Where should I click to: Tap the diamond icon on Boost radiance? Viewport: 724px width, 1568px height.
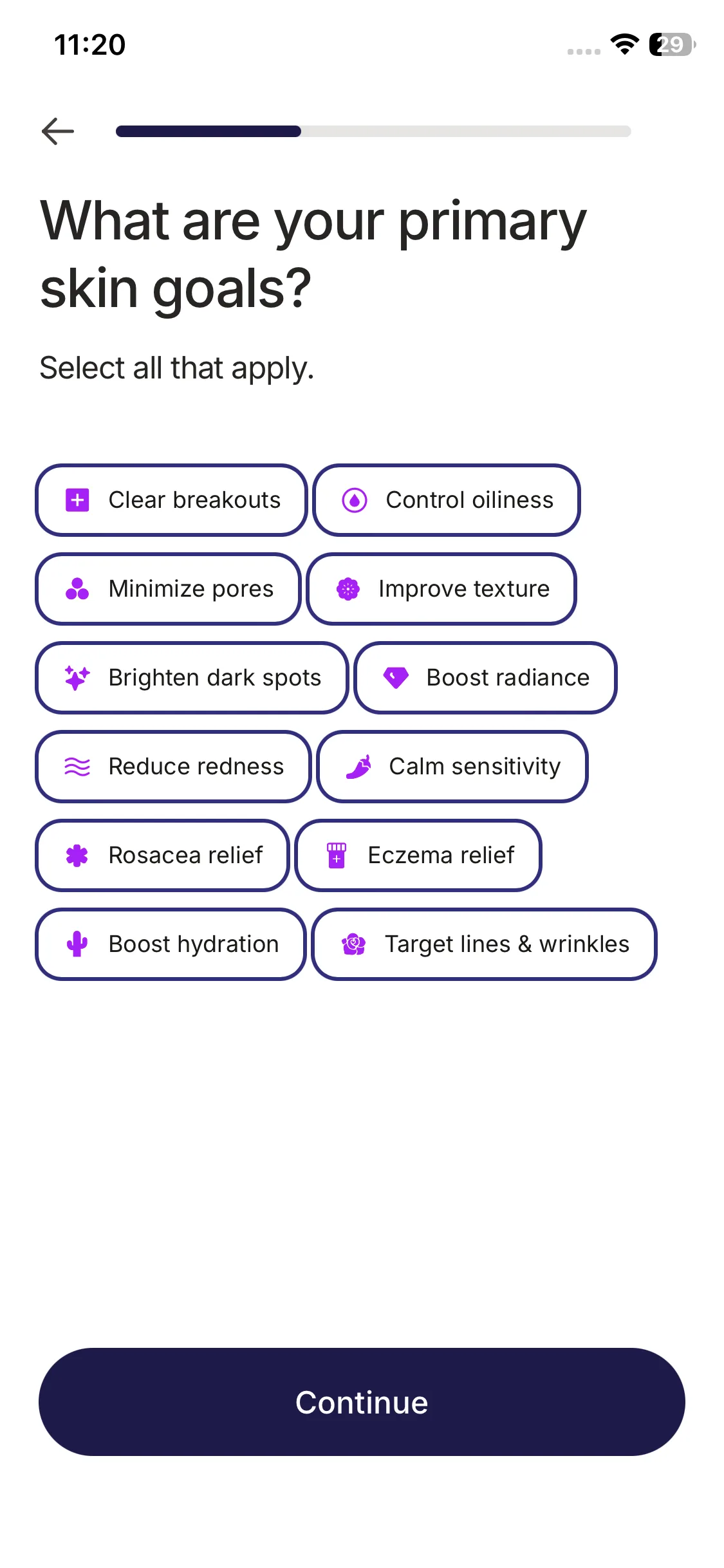396,678
